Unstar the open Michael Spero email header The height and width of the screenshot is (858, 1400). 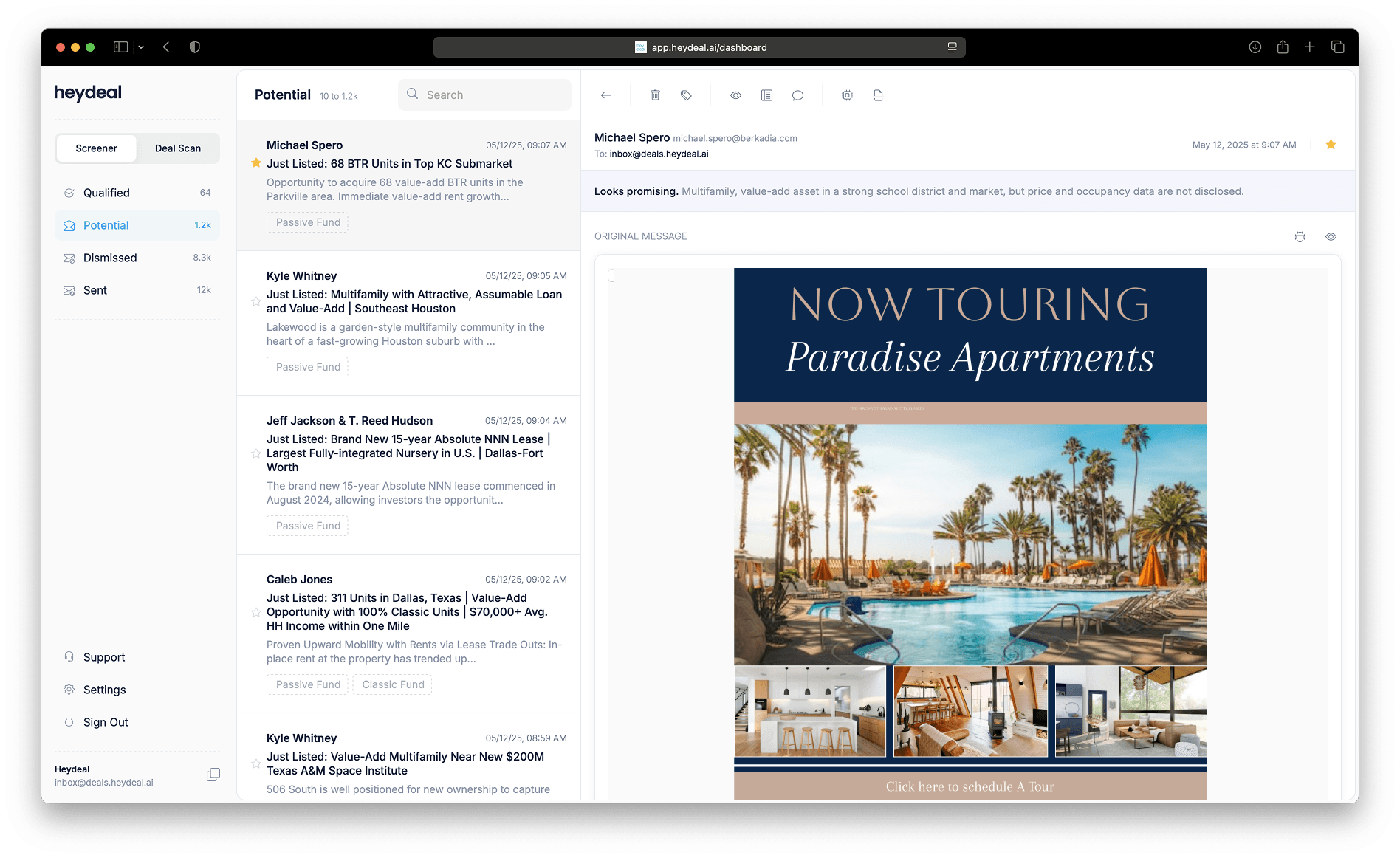[x=1331, y=145]
